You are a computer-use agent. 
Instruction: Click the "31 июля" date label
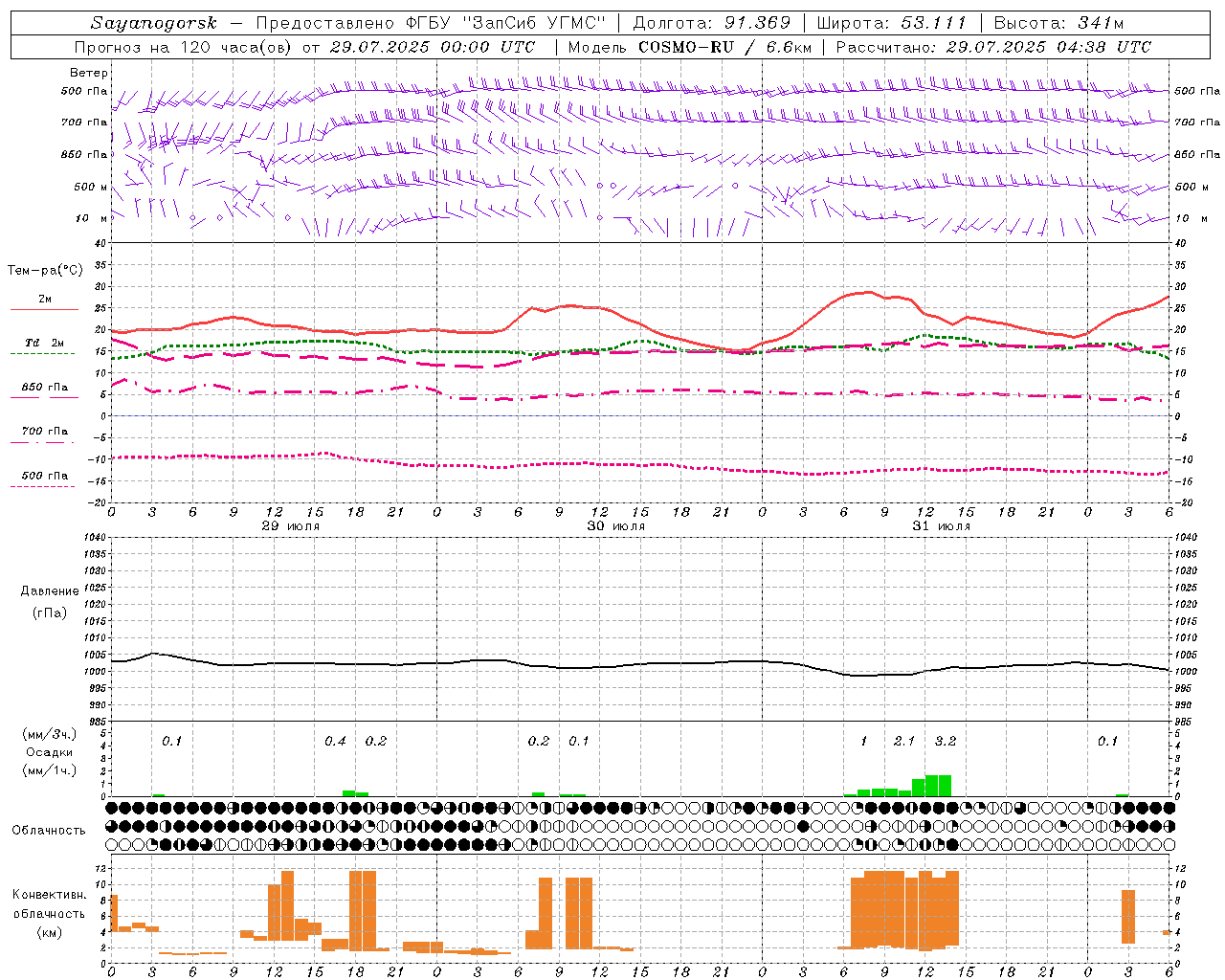pyautogui.click(x=941, y=526)
